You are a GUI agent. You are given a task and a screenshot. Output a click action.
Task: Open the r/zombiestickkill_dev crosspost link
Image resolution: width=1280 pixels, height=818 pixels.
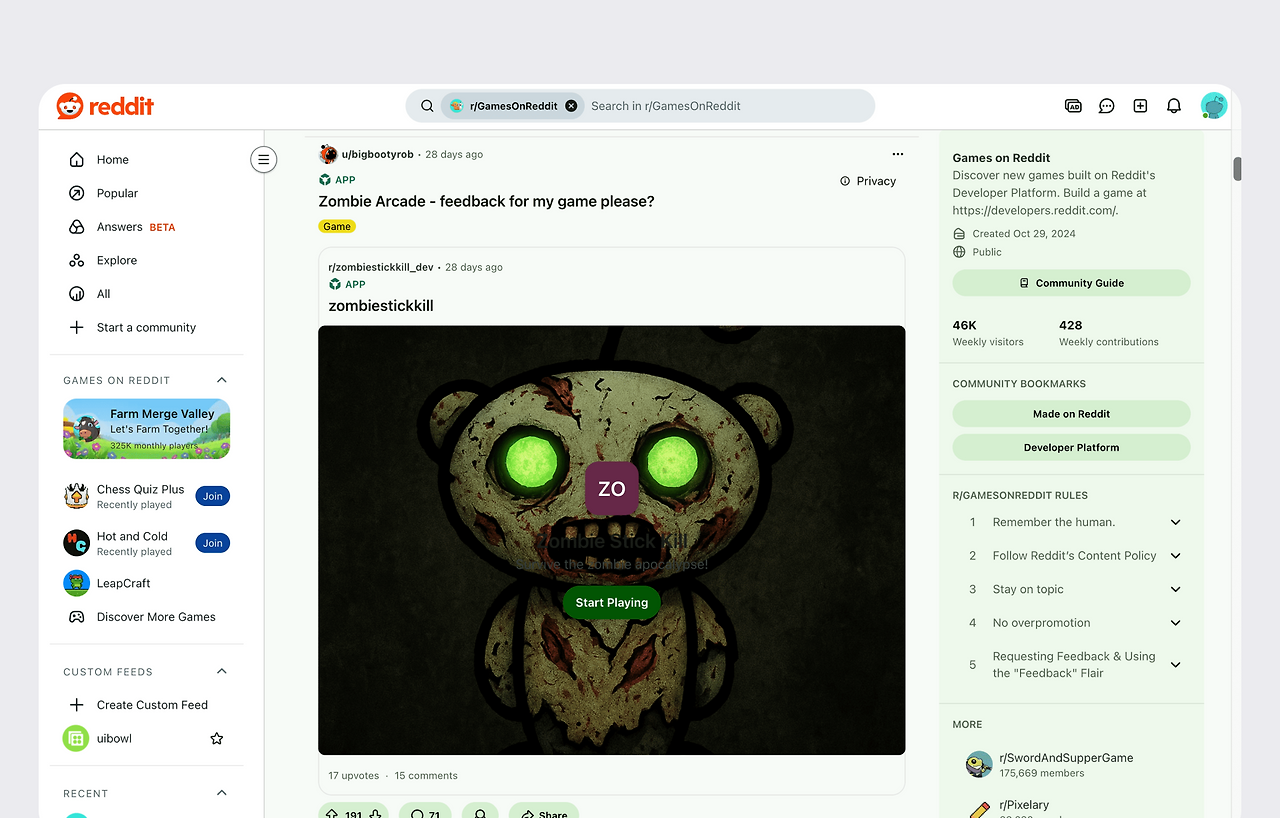coord(381,267)
